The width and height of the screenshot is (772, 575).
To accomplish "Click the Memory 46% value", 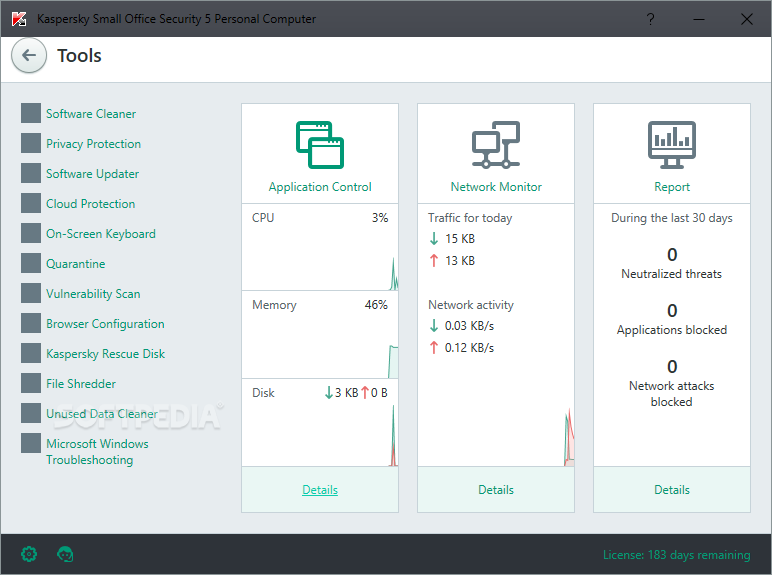I will [376, 305].
